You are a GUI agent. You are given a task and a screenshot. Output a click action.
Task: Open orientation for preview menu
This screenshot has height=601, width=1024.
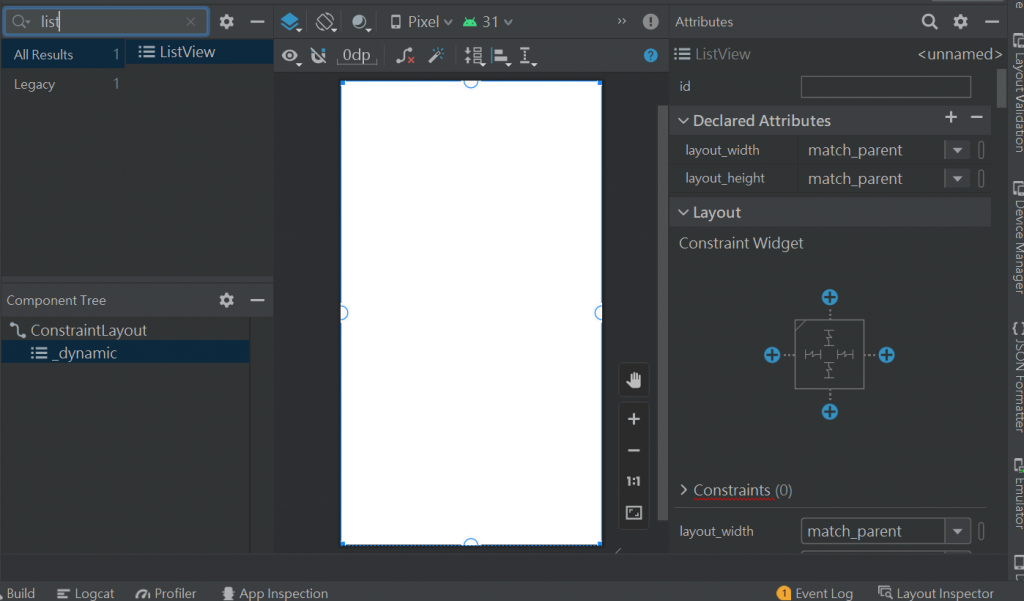[325, 22]
